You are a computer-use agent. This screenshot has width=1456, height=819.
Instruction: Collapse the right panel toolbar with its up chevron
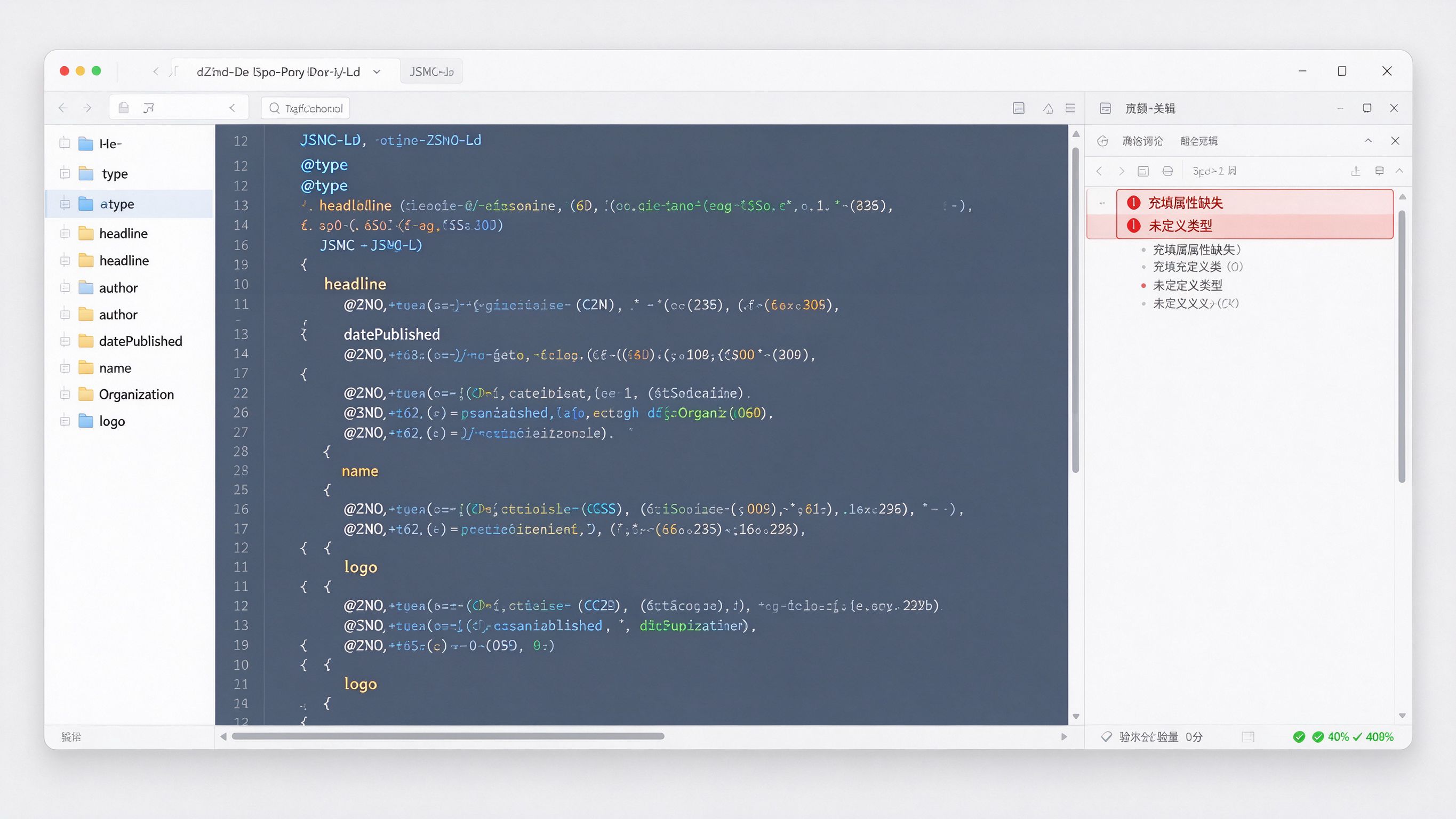pyautogui.click(x=1399, y=171)
